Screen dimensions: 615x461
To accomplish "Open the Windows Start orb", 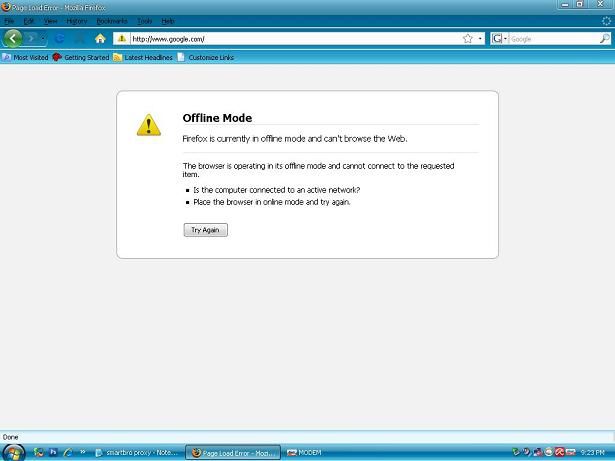I will [13, 453].
